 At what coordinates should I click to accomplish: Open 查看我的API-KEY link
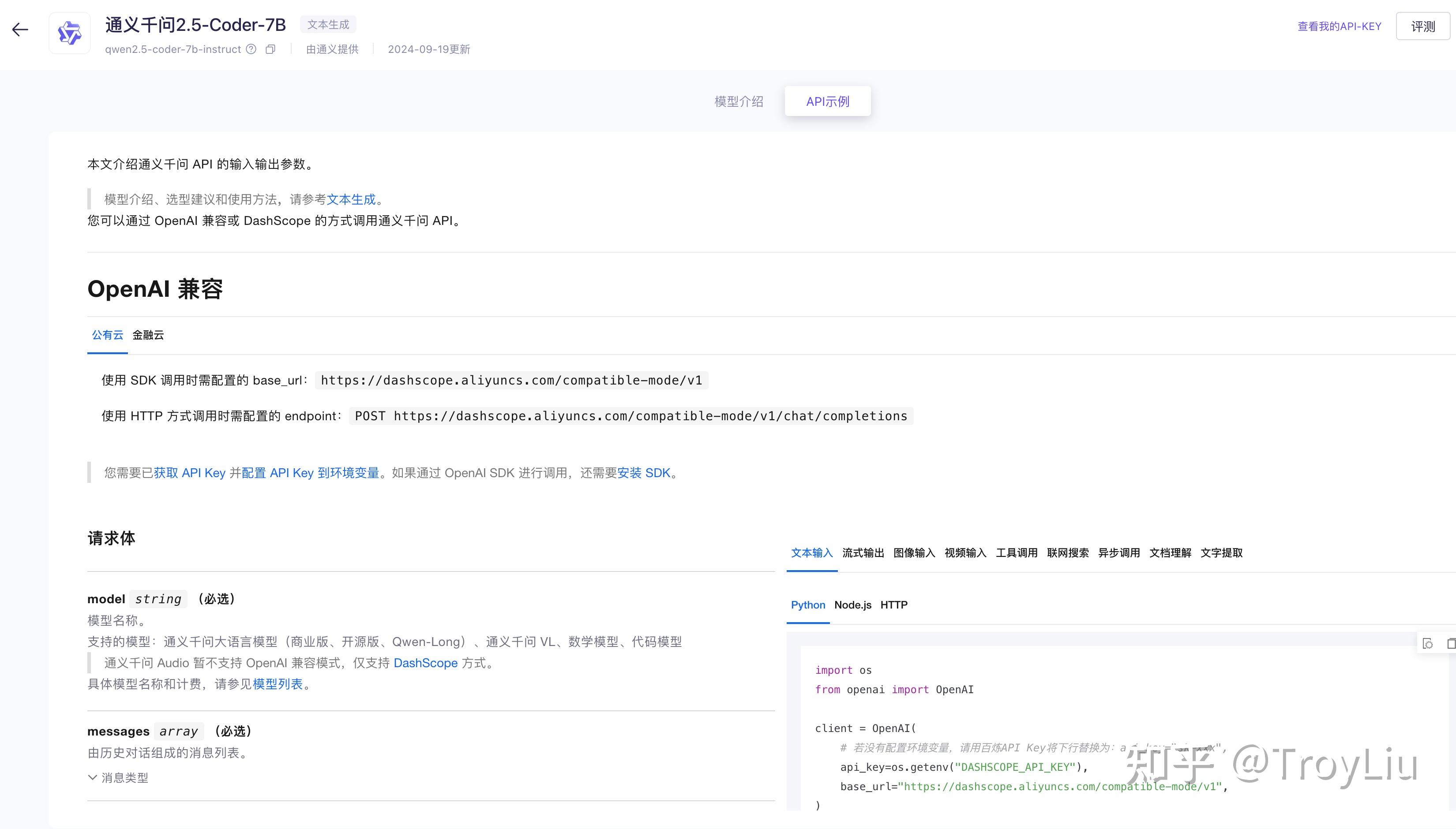point(1339,26)
